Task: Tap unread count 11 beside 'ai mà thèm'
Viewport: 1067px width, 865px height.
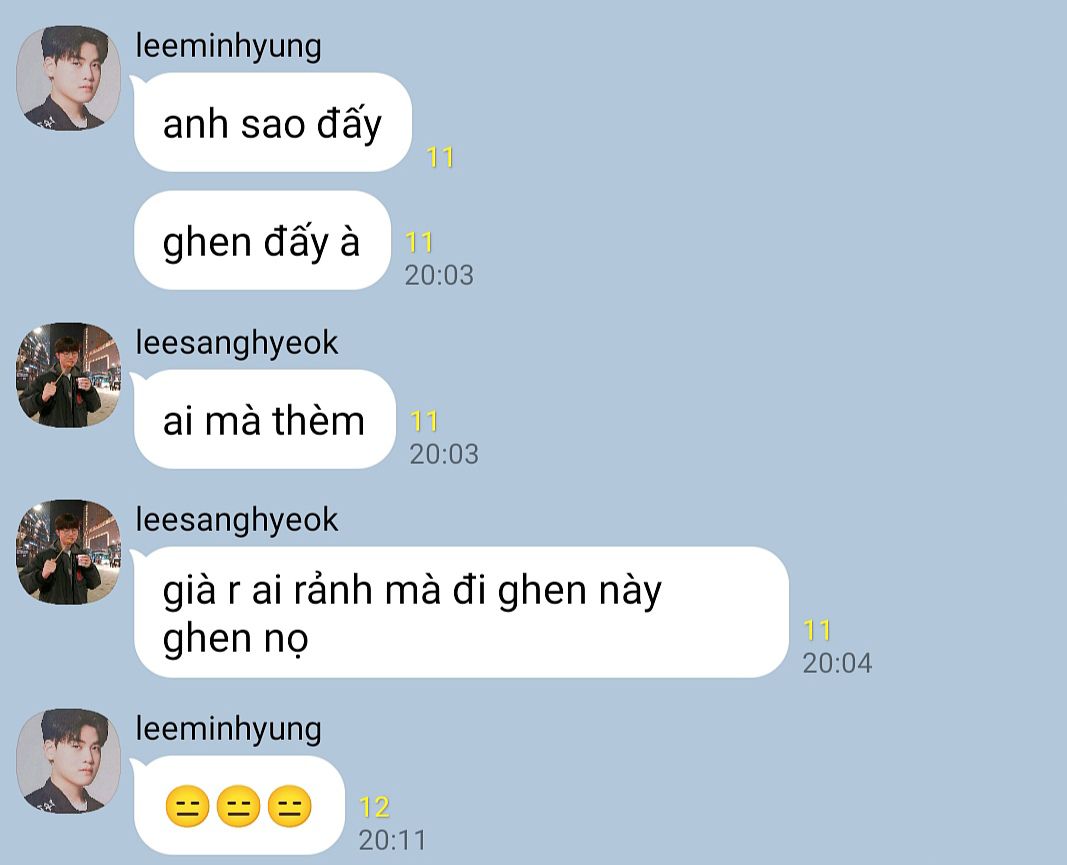Action: [424, 421]
